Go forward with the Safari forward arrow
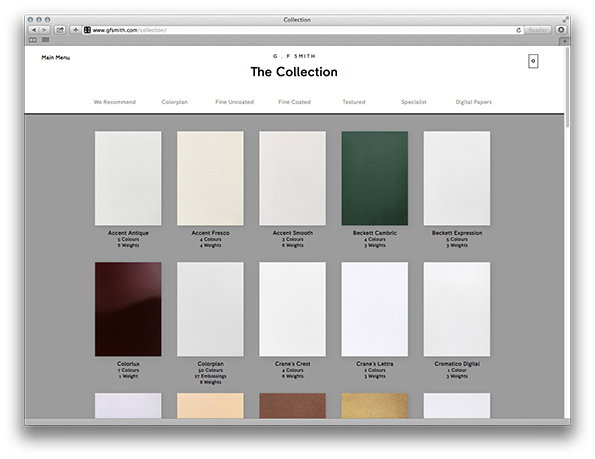Screen dimensions: 595x459 (x=44, y=30)
